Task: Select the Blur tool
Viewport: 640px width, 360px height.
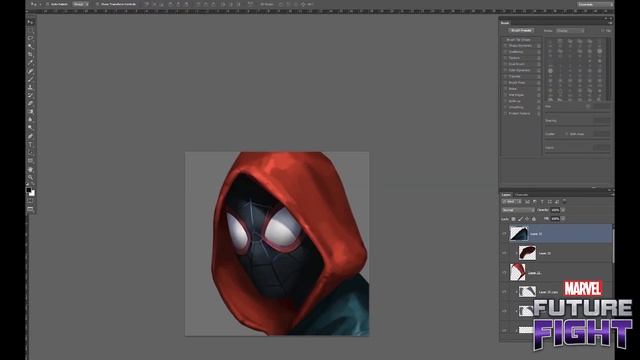Action: click(31, 120)
